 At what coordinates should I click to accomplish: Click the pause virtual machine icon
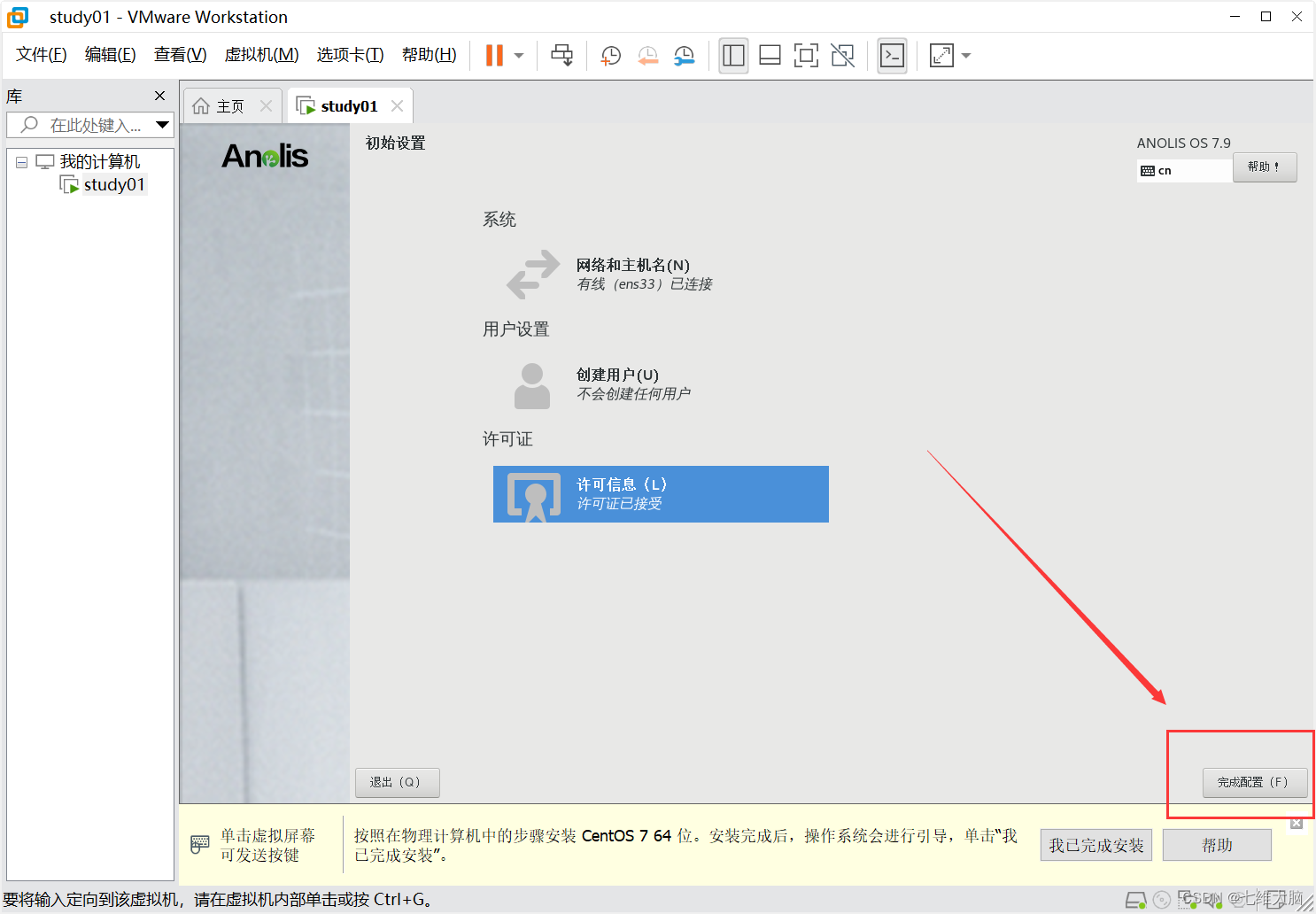coord(494,55)
